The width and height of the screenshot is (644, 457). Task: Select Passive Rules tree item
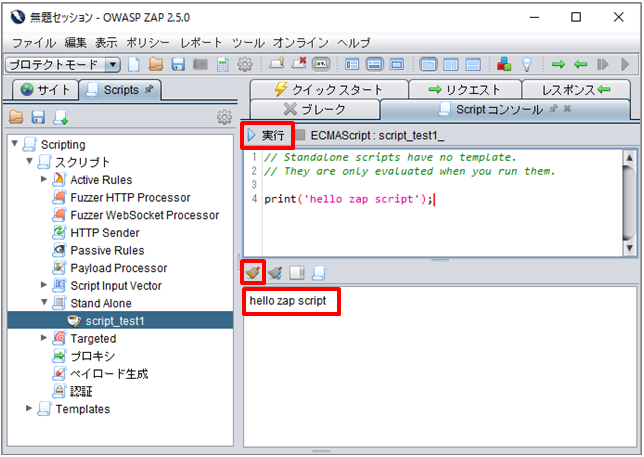pos(99,250)
